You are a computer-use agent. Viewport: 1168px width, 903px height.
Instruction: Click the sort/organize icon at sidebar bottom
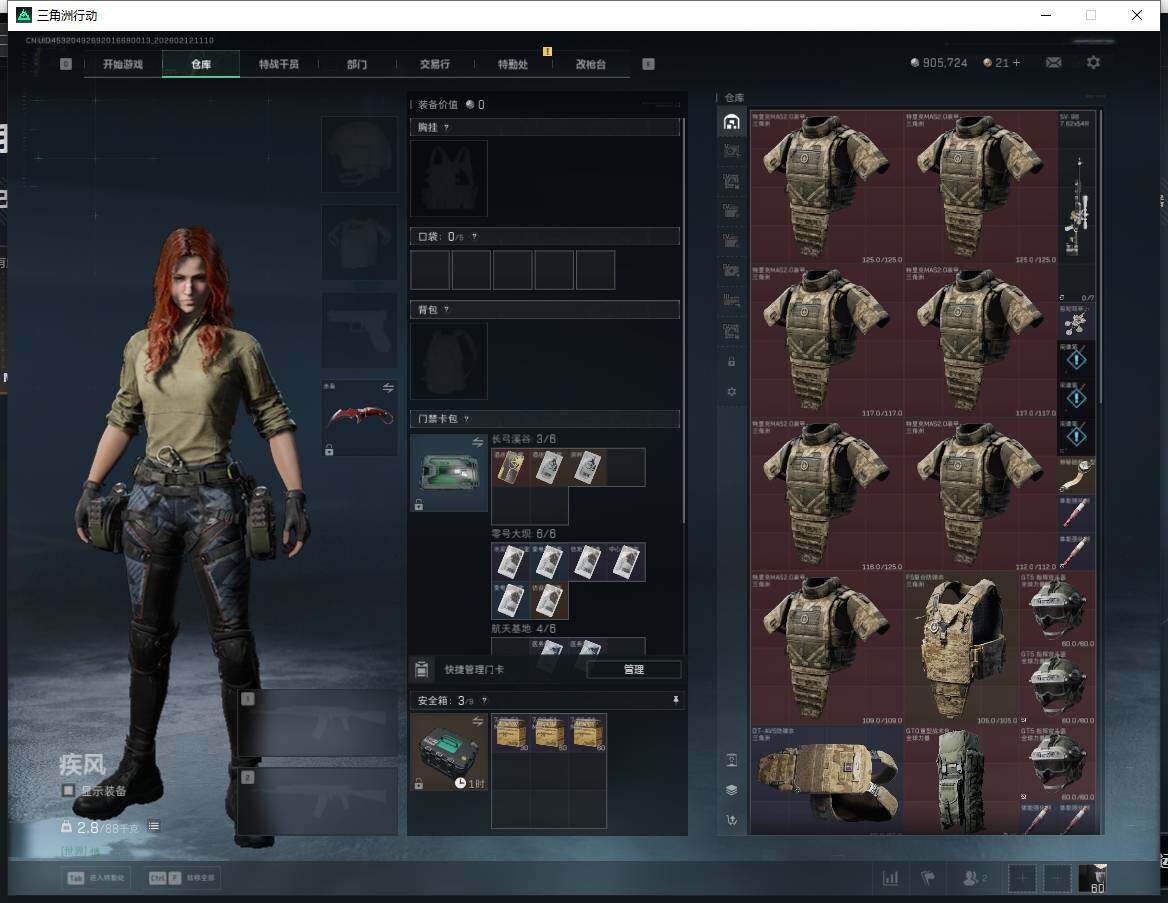731,820
